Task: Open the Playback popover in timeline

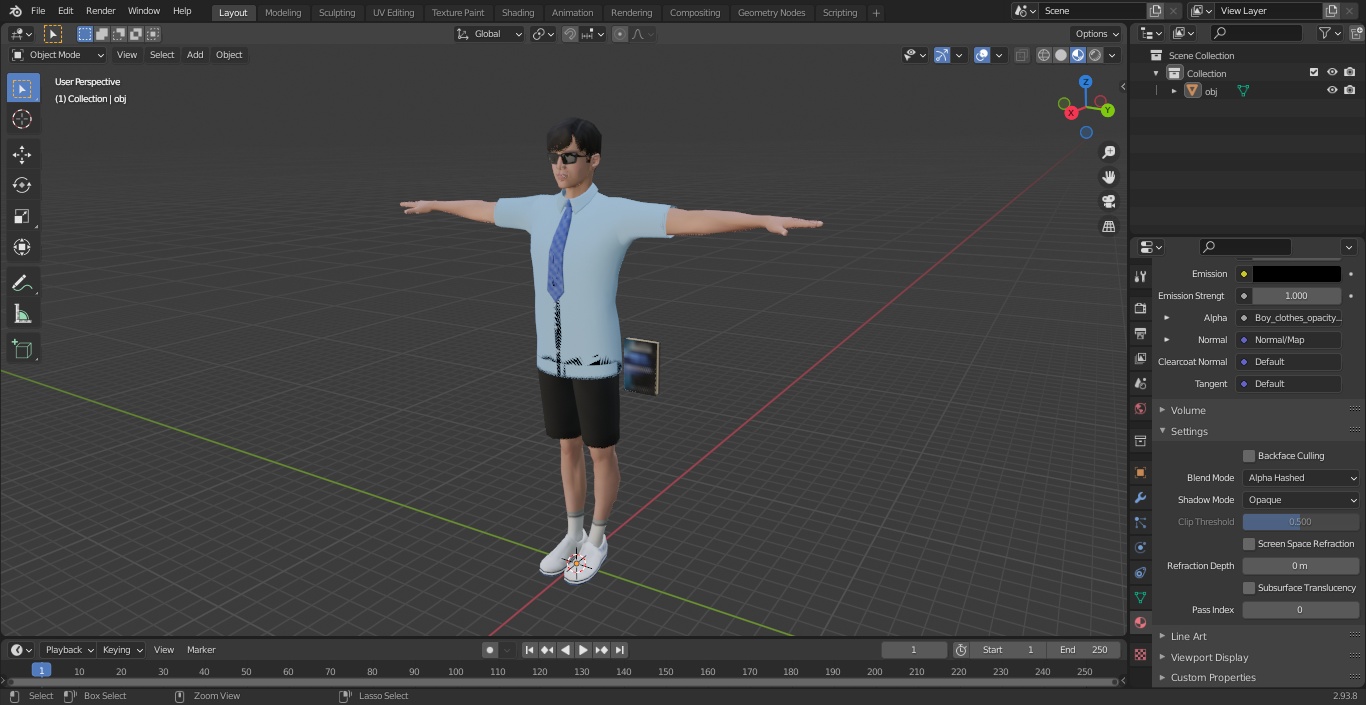Action: click(69, 650)
